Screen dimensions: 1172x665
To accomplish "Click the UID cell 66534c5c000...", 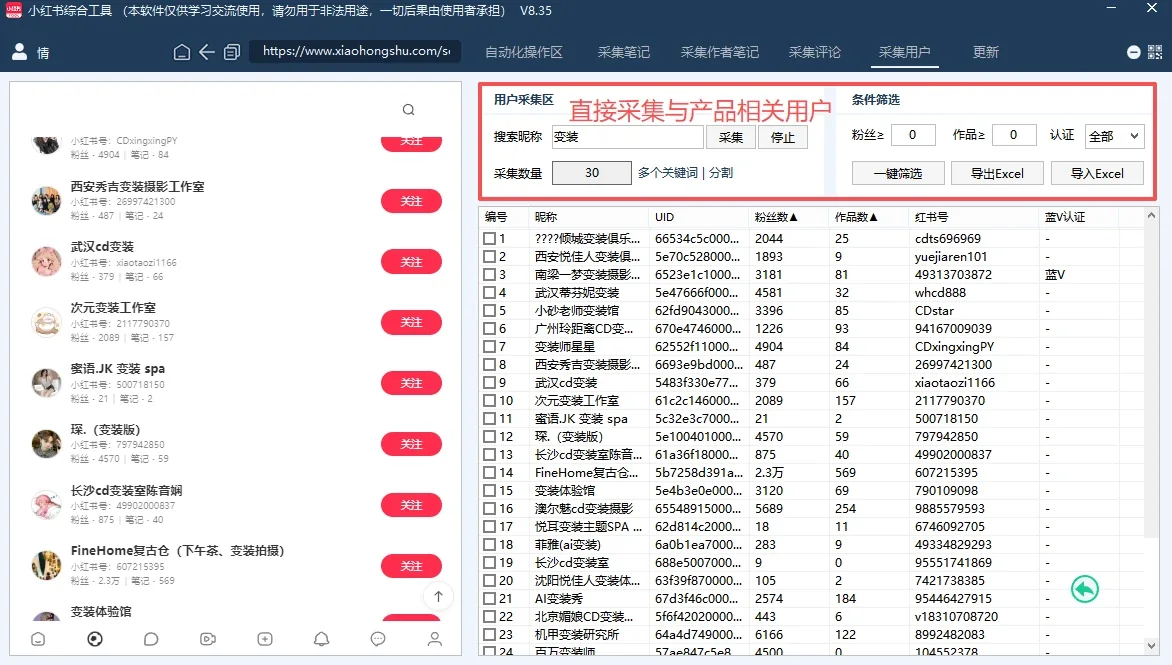I will click(697, 238).
